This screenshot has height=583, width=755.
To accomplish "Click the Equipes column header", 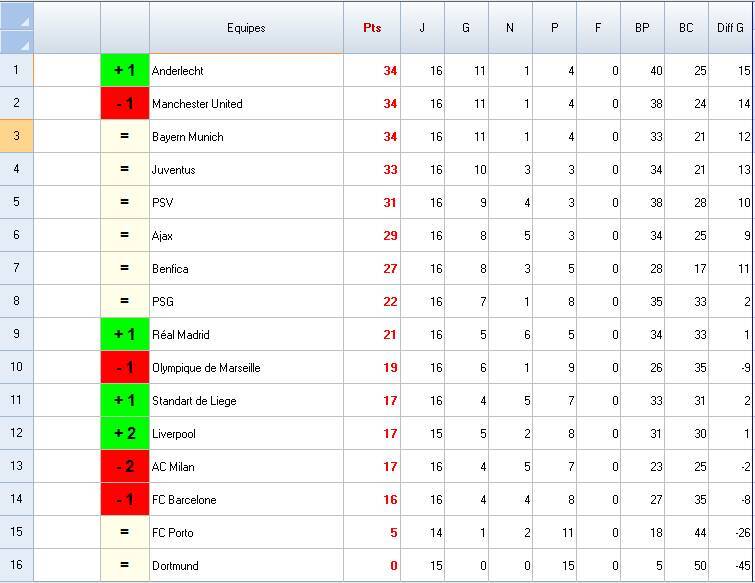I will click(x=246, y=28).
